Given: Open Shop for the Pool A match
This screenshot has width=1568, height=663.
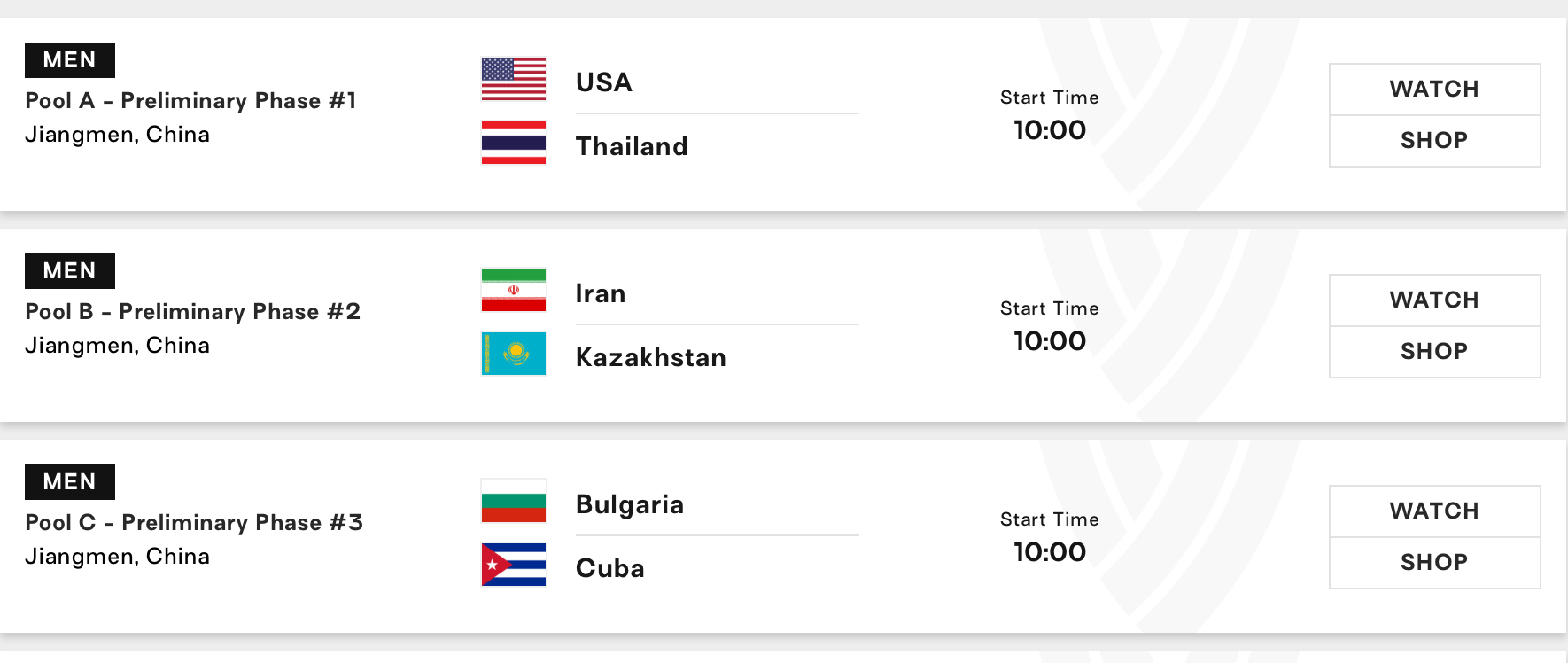Looking at the screenshot, I should coord(1434,141).
